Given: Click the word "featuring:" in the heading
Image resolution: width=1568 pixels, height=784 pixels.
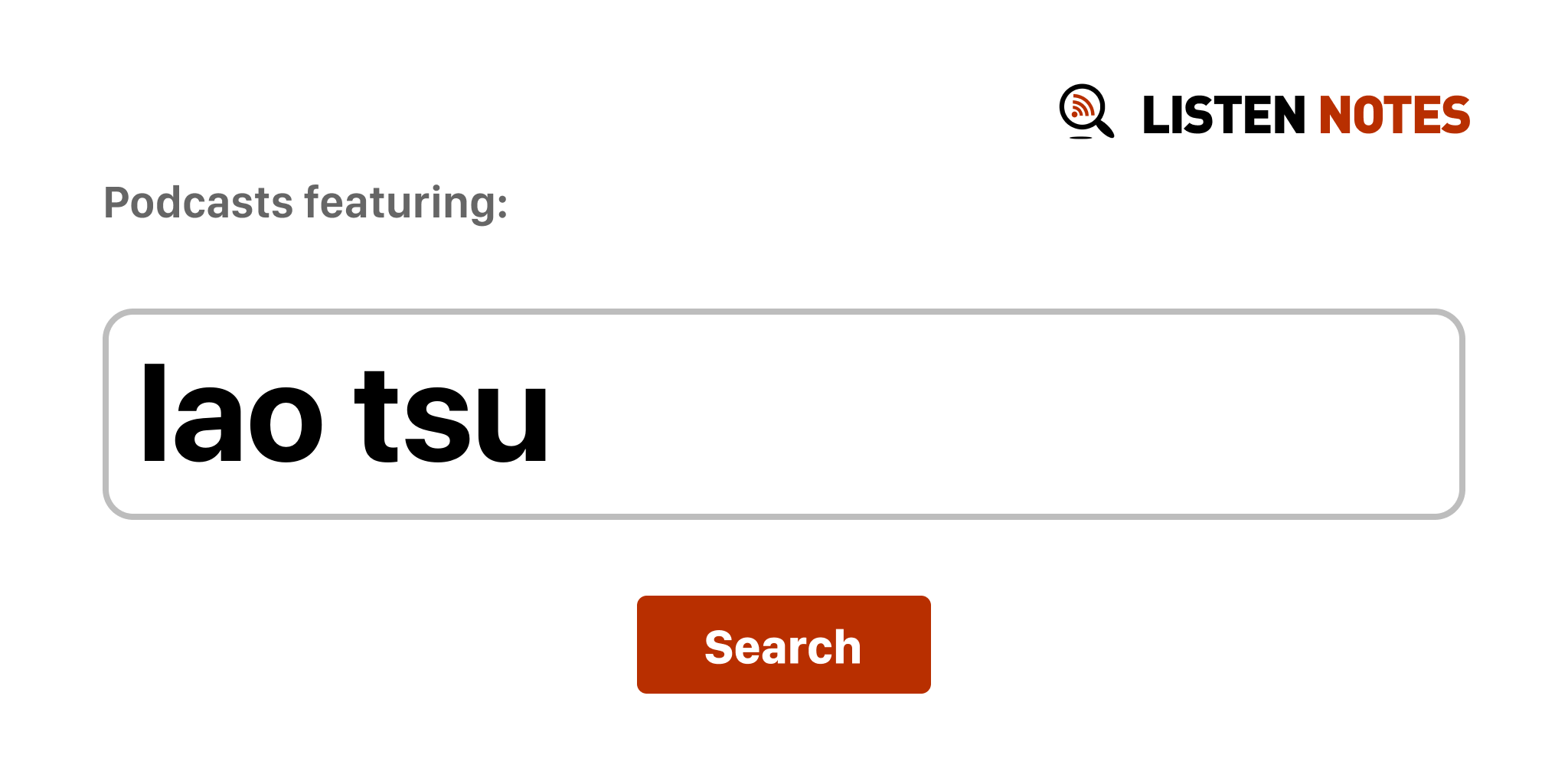Looking at the screenshot, I should 406,203.
